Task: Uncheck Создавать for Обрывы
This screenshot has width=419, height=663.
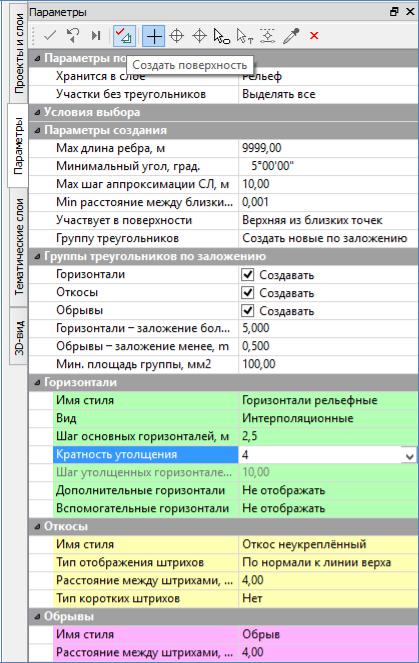Action: click(248, 311)
